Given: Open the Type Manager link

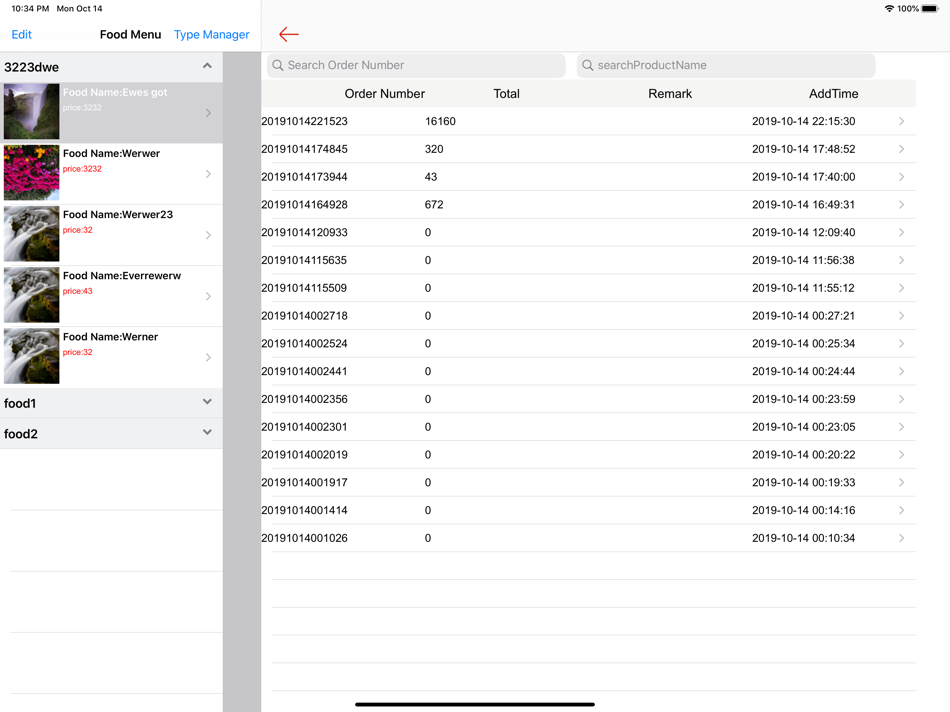Looking at the screenshot, I should point(211,35).
